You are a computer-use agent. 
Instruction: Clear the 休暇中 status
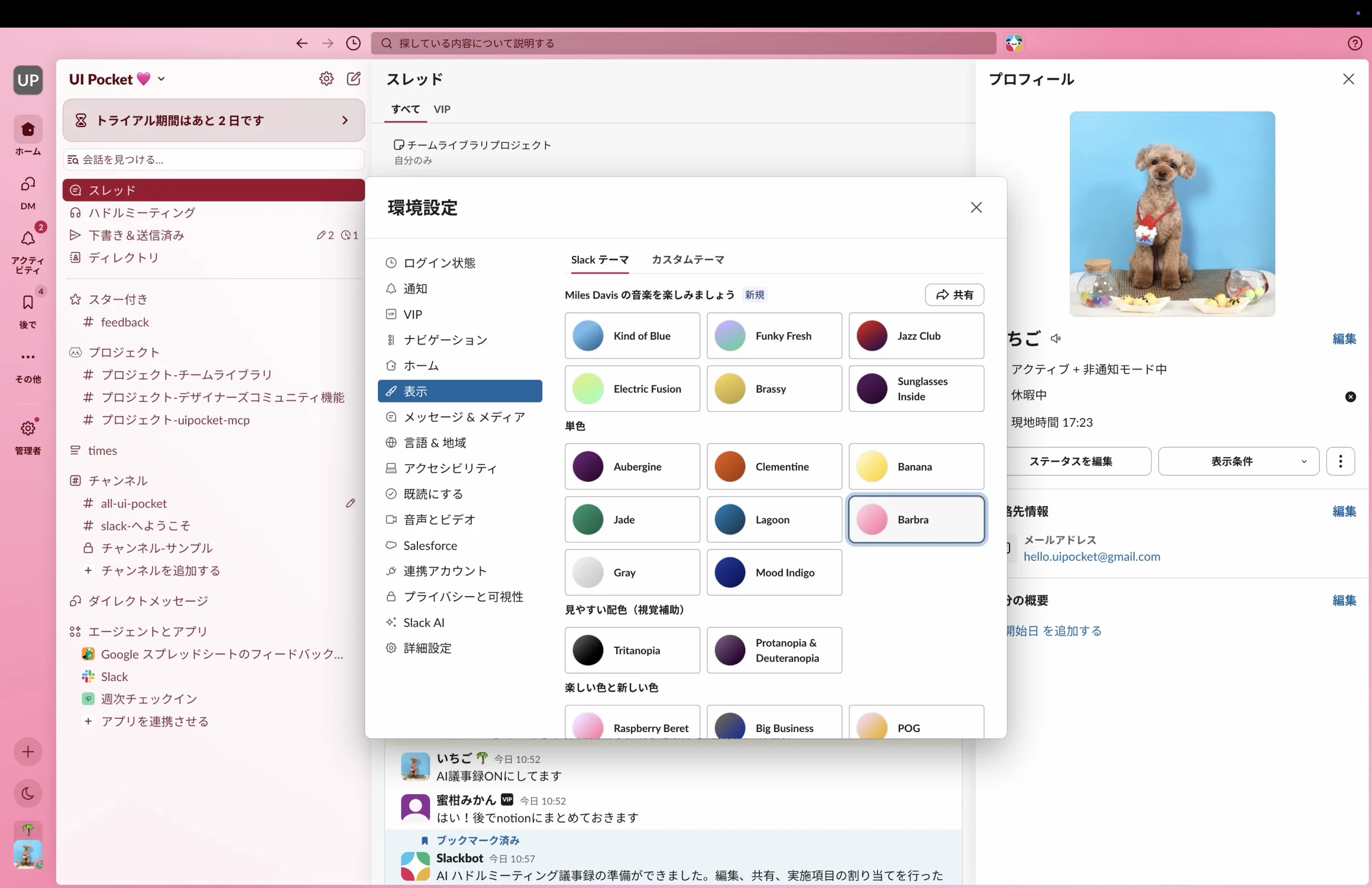coord(1350,397)
